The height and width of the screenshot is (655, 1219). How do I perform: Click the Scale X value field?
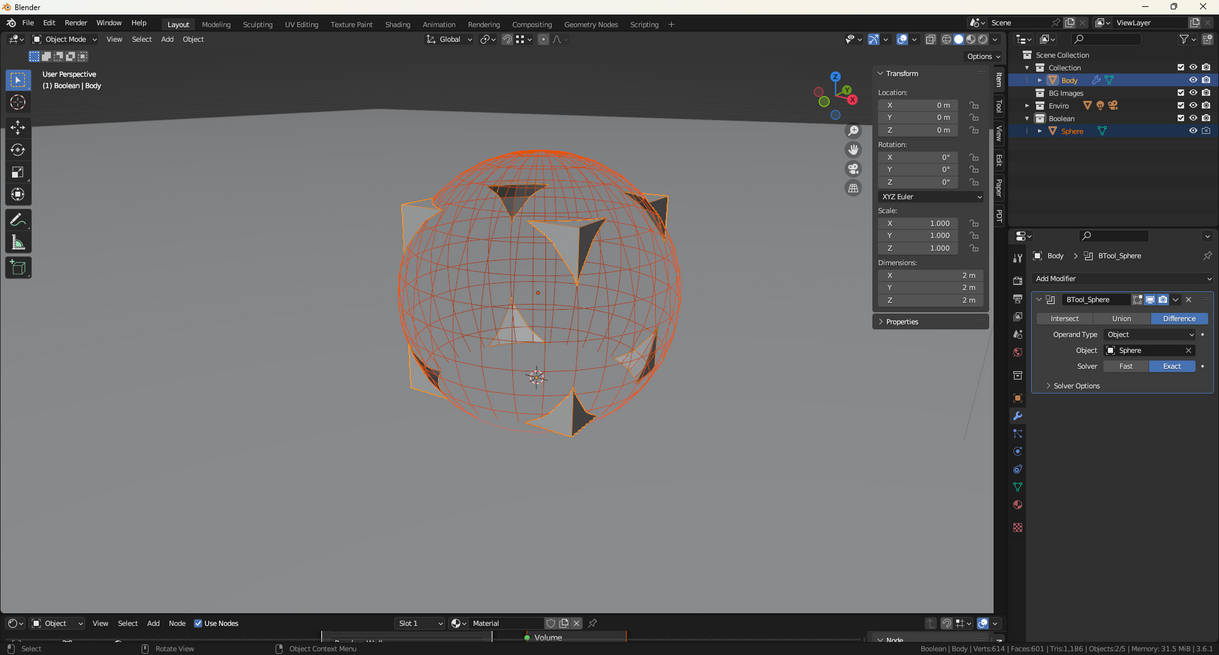[918, 223]
